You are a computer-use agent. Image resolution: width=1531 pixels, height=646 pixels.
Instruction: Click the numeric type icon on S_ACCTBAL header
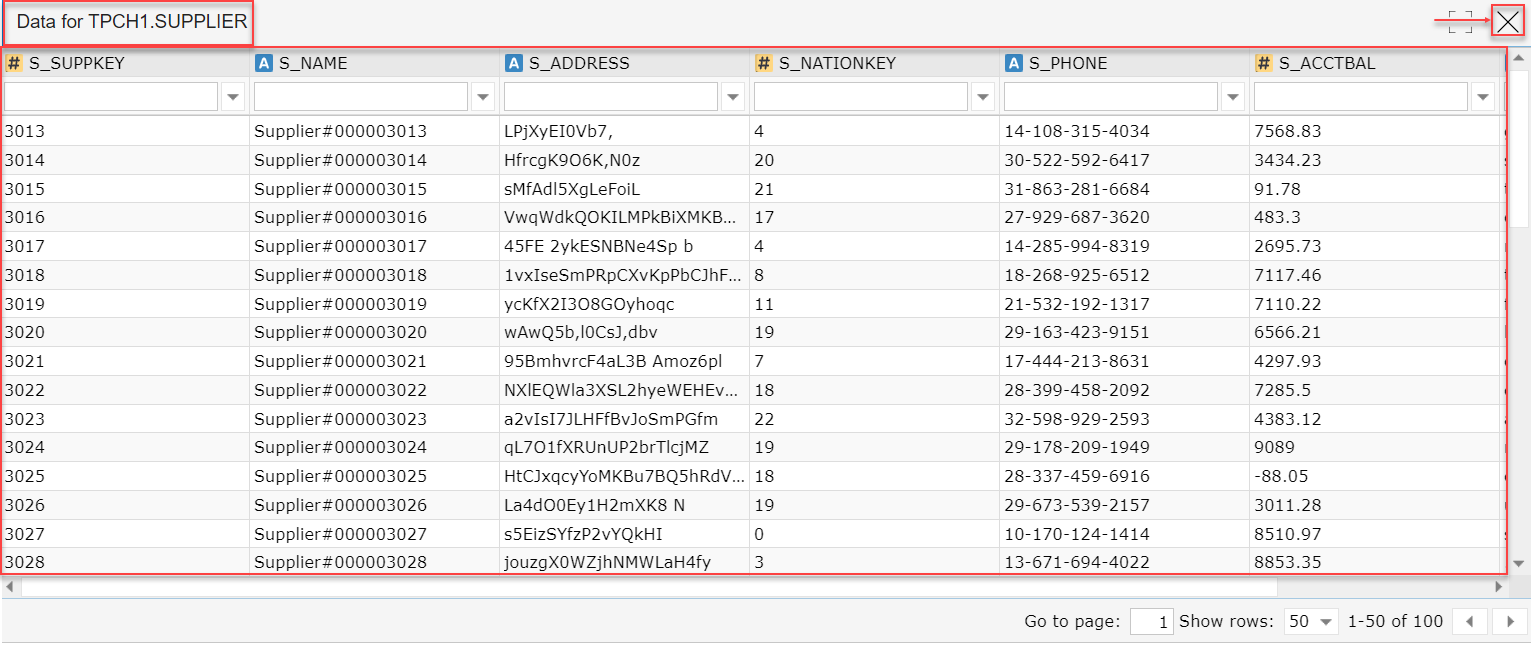pos(1264,62)
